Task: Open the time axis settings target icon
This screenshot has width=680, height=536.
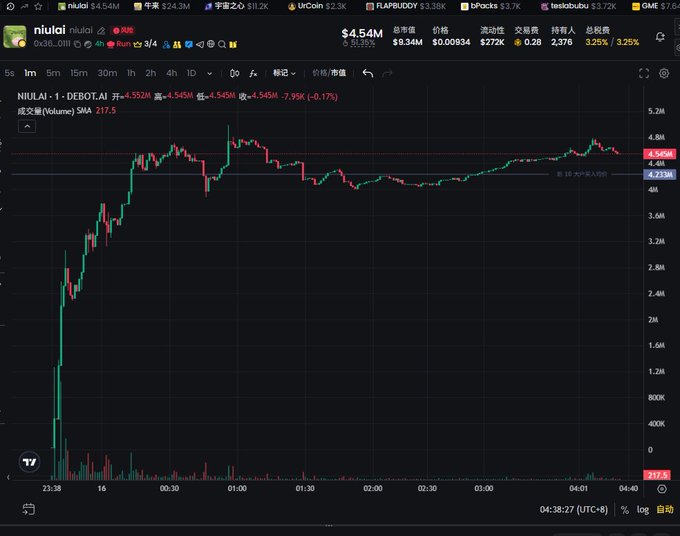Action: pyautogui.click(x=662, y=489)
